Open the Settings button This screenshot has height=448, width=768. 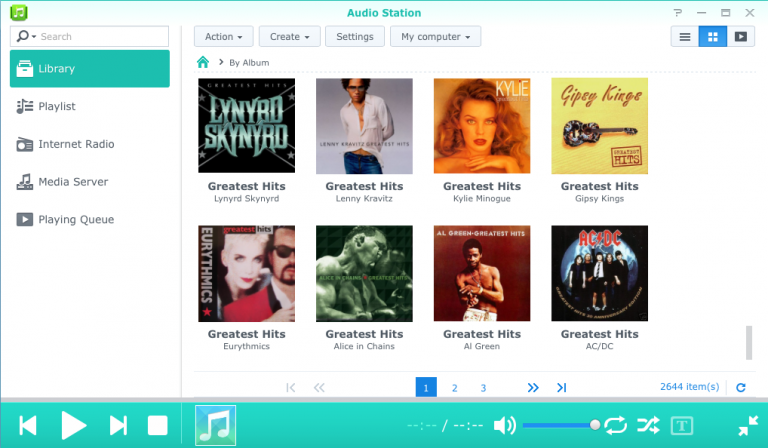click(x=355, y=37)
